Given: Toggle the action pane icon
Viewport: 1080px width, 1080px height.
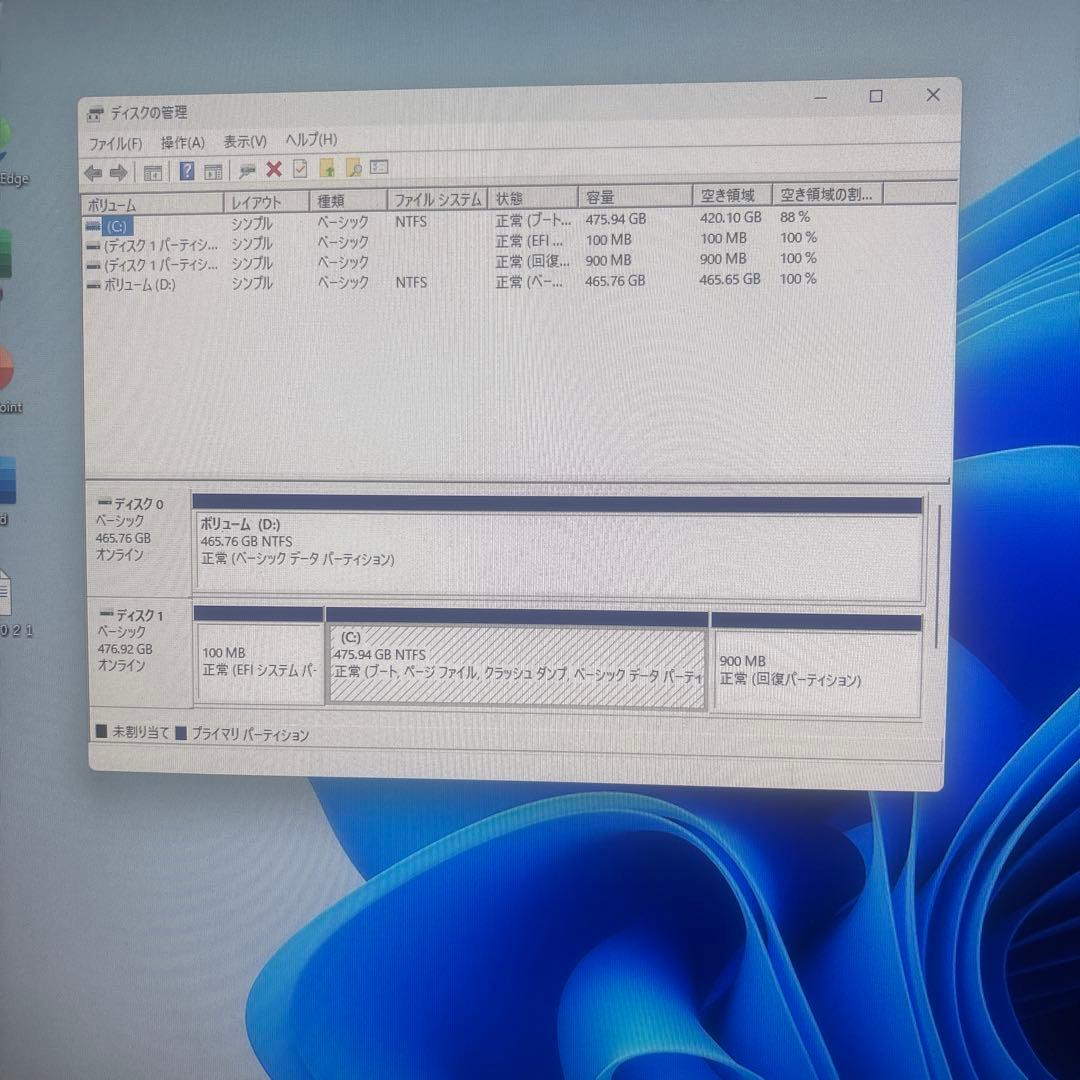Looking at the screenshot, I should (x=213, y=170).
